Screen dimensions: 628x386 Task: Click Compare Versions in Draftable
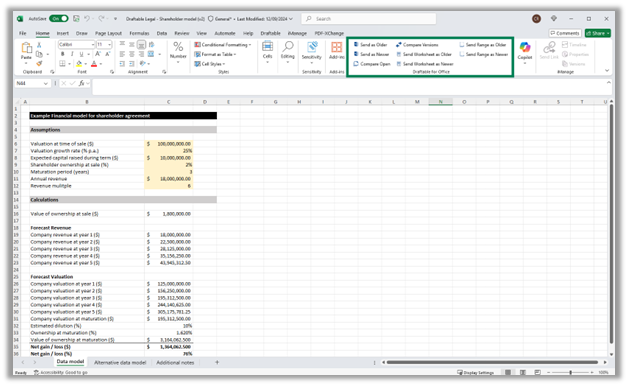tap(417, 44)
